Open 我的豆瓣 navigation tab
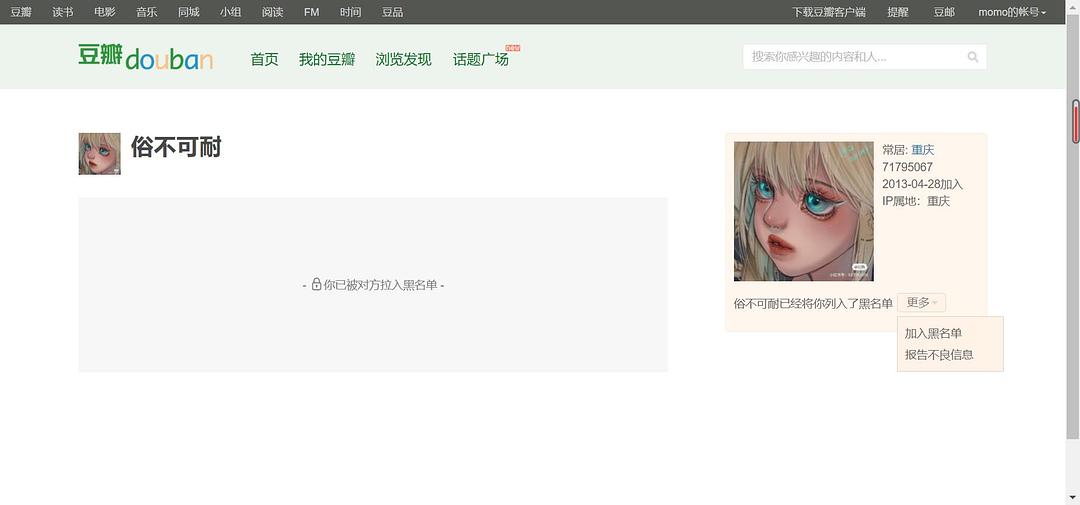This screenshot has width=1080, height=505. [x=326, y=60]
